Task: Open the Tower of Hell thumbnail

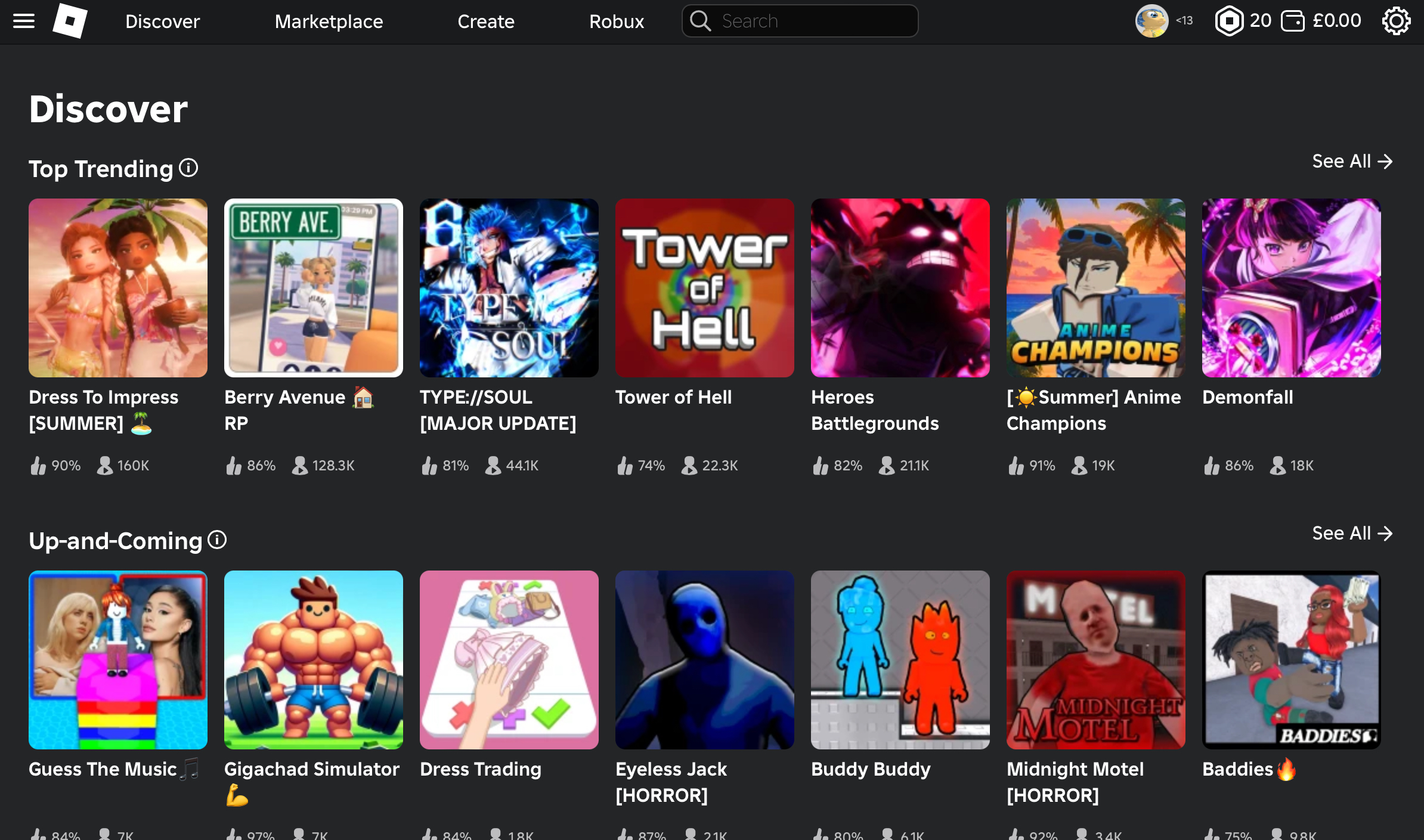Action: click(704, 288)
